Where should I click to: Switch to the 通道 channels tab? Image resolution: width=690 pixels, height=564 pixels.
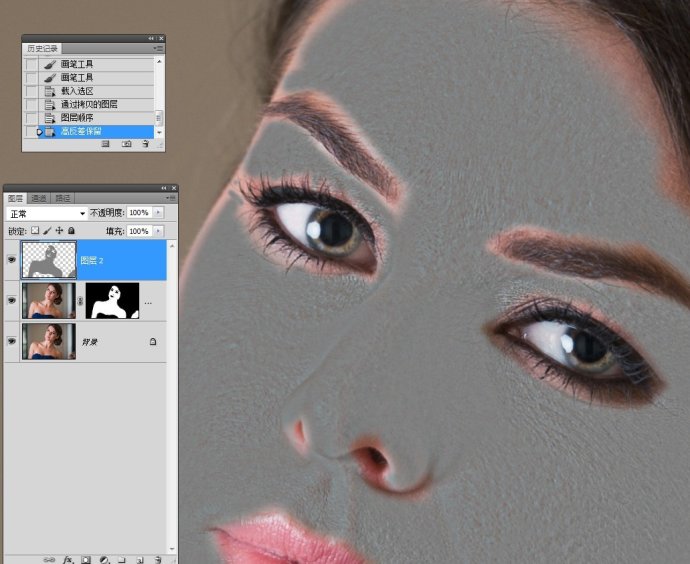tap(39, 198)
